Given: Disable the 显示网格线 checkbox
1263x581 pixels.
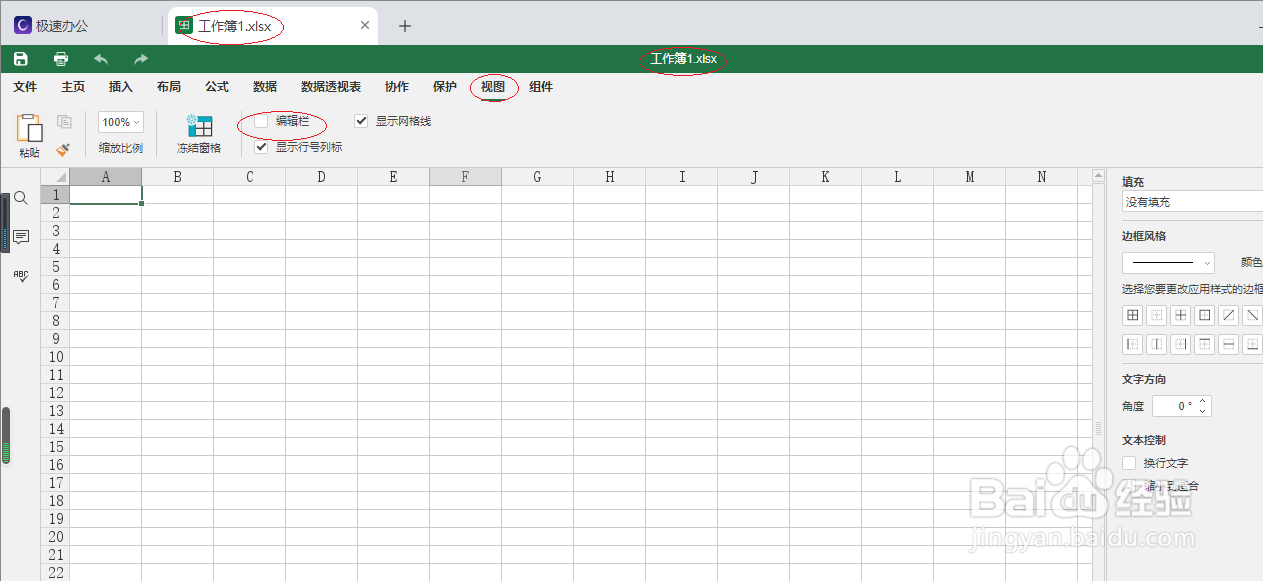Looking at the screenshot, I should coord(360,121).
